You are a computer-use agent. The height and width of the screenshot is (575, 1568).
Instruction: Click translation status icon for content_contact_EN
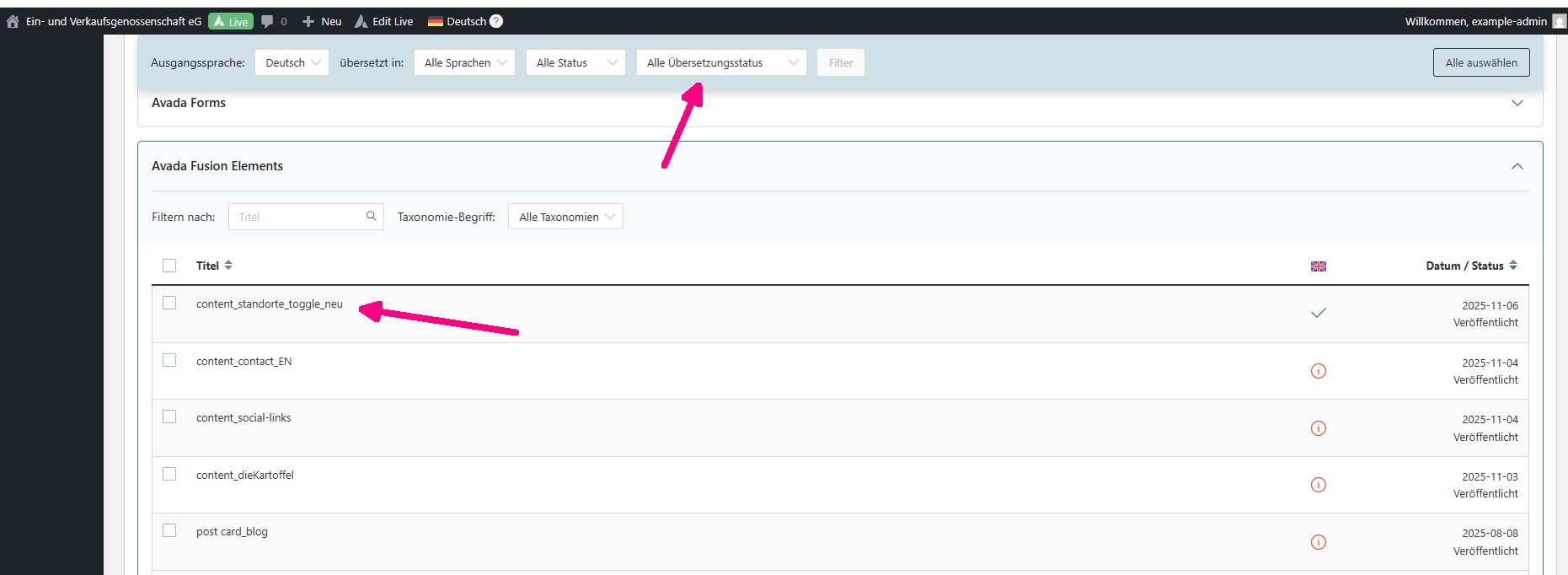point(1319,371)
